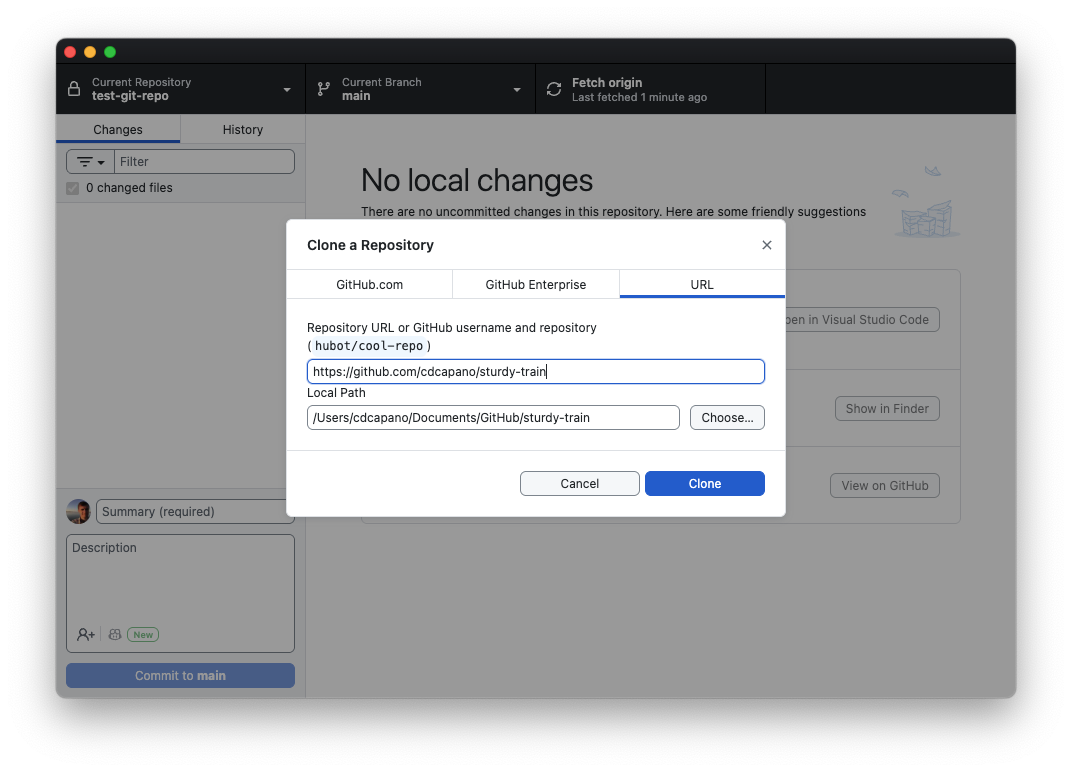Click the red window close button

(70, 52)
